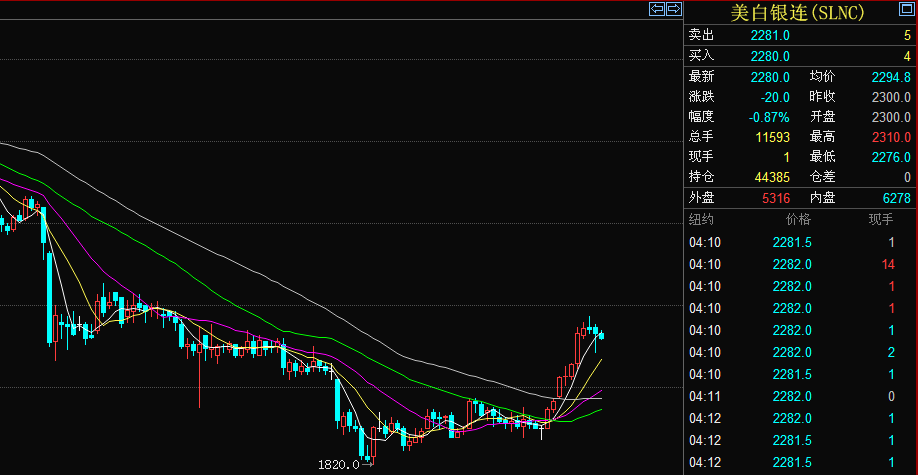
Task: Click the left arrow navigation icon
Action: (657, 9)
